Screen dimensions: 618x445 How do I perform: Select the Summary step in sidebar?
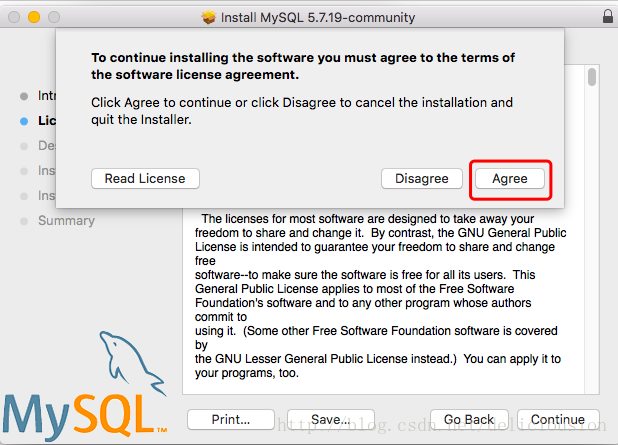tap(66, 221)
